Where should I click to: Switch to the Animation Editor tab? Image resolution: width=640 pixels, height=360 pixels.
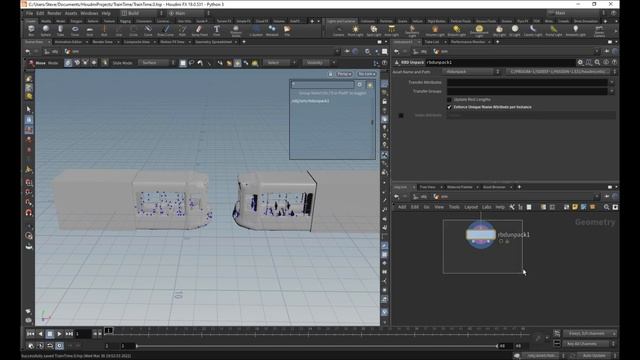[68, 42]
